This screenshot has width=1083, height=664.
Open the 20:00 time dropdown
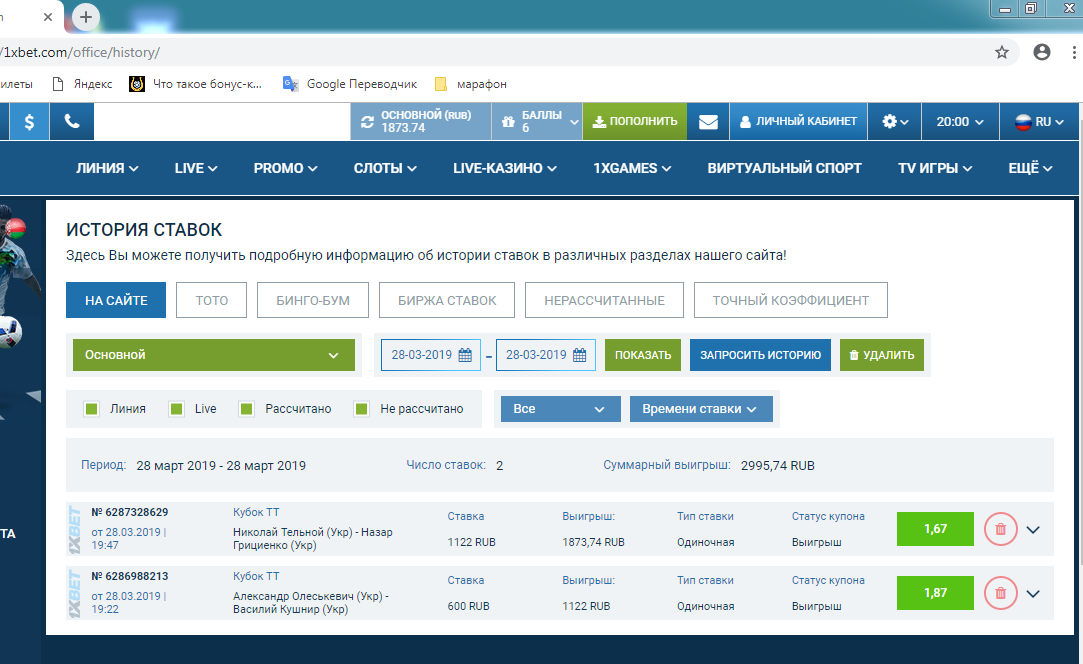[960, 122]
